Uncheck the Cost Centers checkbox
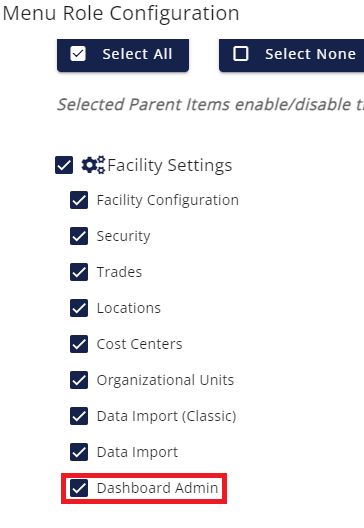 79,344
